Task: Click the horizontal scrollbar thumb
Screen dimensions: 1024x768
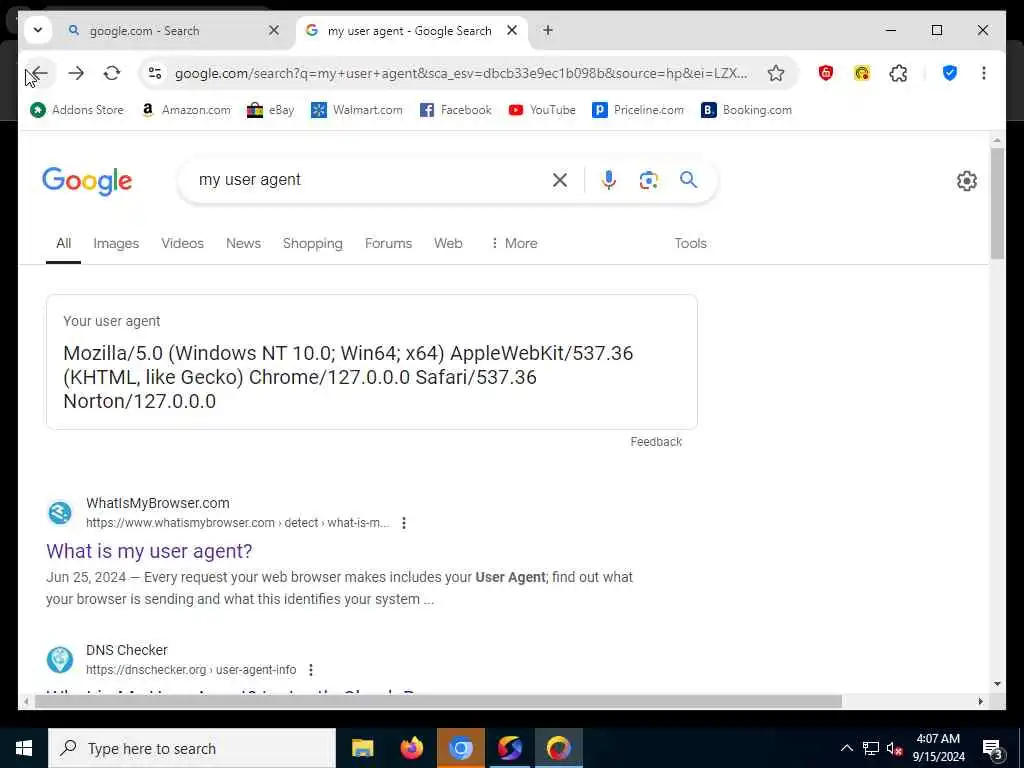Action: [x=438, y=701]
